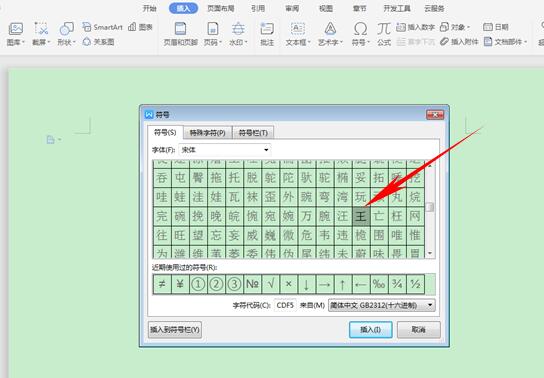Expand the 页码 dropdown arrow
The width and height of the screenshot is (544, 378).
(x=220, y=42)
